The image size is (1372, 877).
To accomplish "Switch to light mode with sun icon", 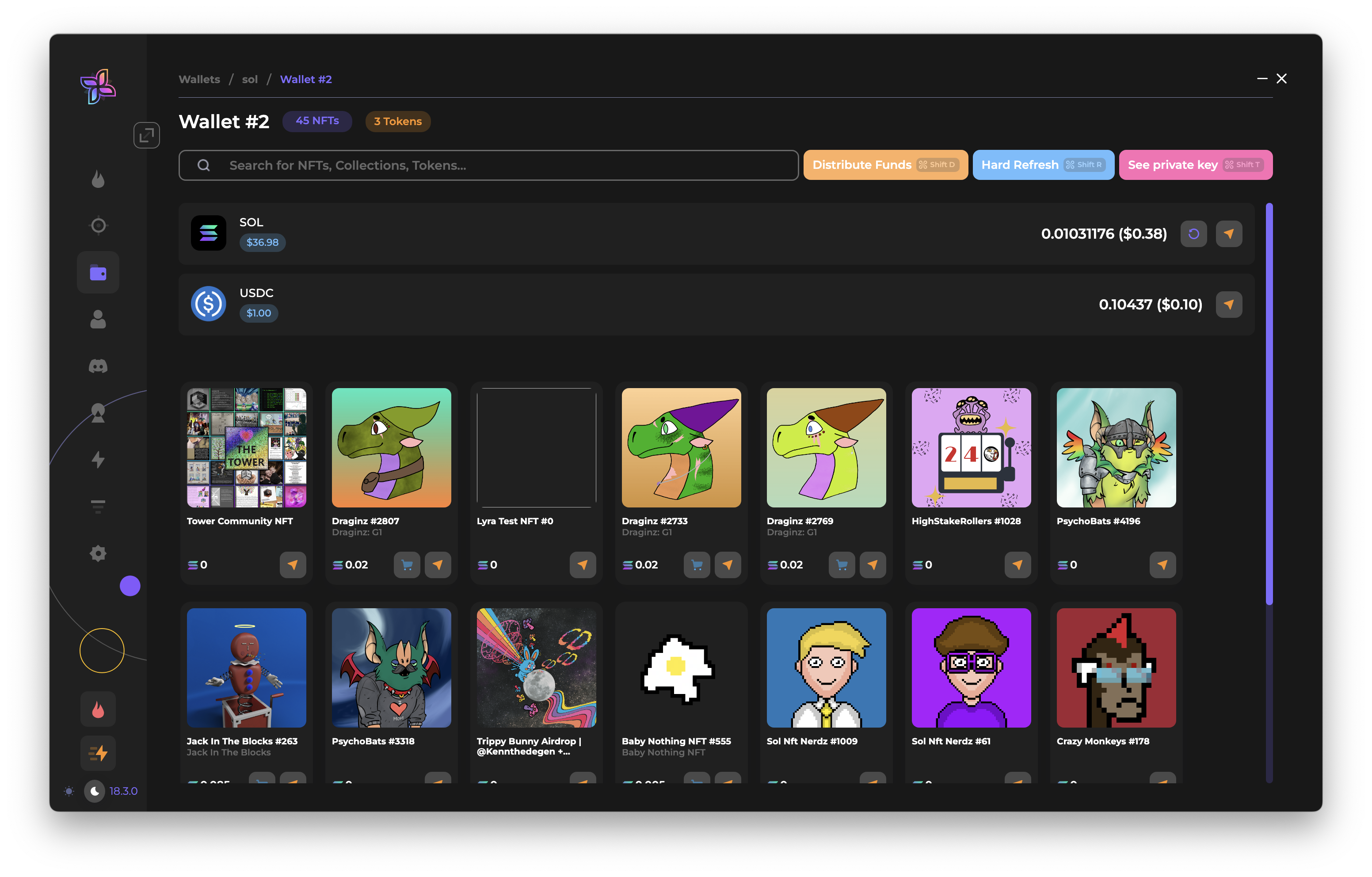I will point(69,791).
